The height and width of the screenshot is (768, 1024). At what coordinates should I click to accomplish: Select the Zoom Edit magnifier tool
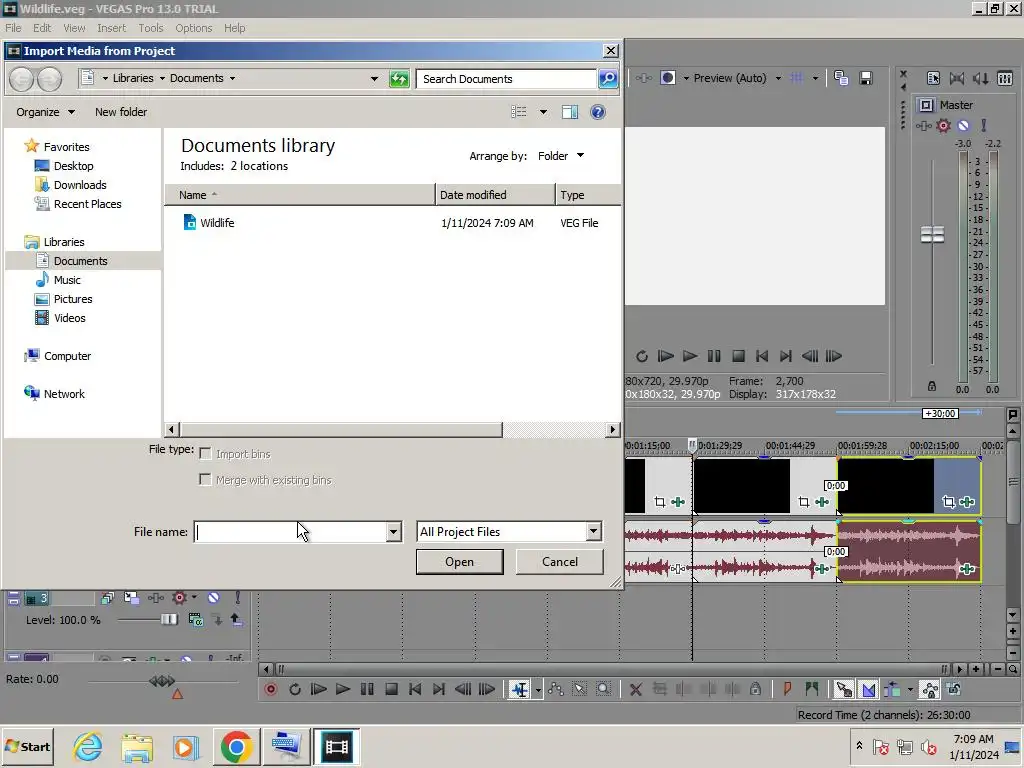click(x=603, y=689)
